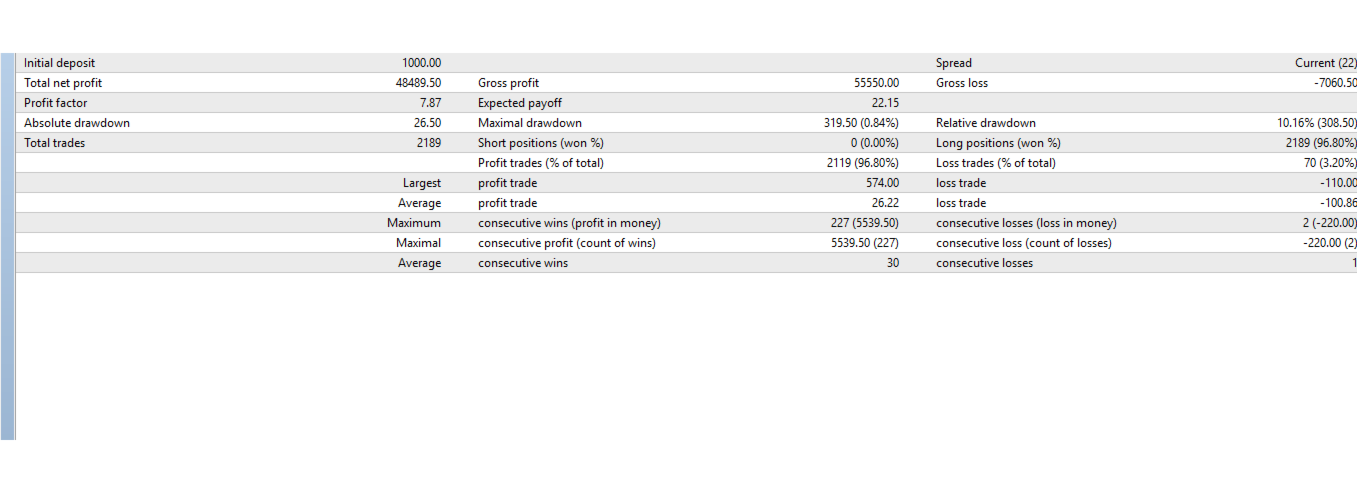1357x493 pixels.
Task: Click the largest profit trade value 574.00
Action: click(x=882, y=183)
